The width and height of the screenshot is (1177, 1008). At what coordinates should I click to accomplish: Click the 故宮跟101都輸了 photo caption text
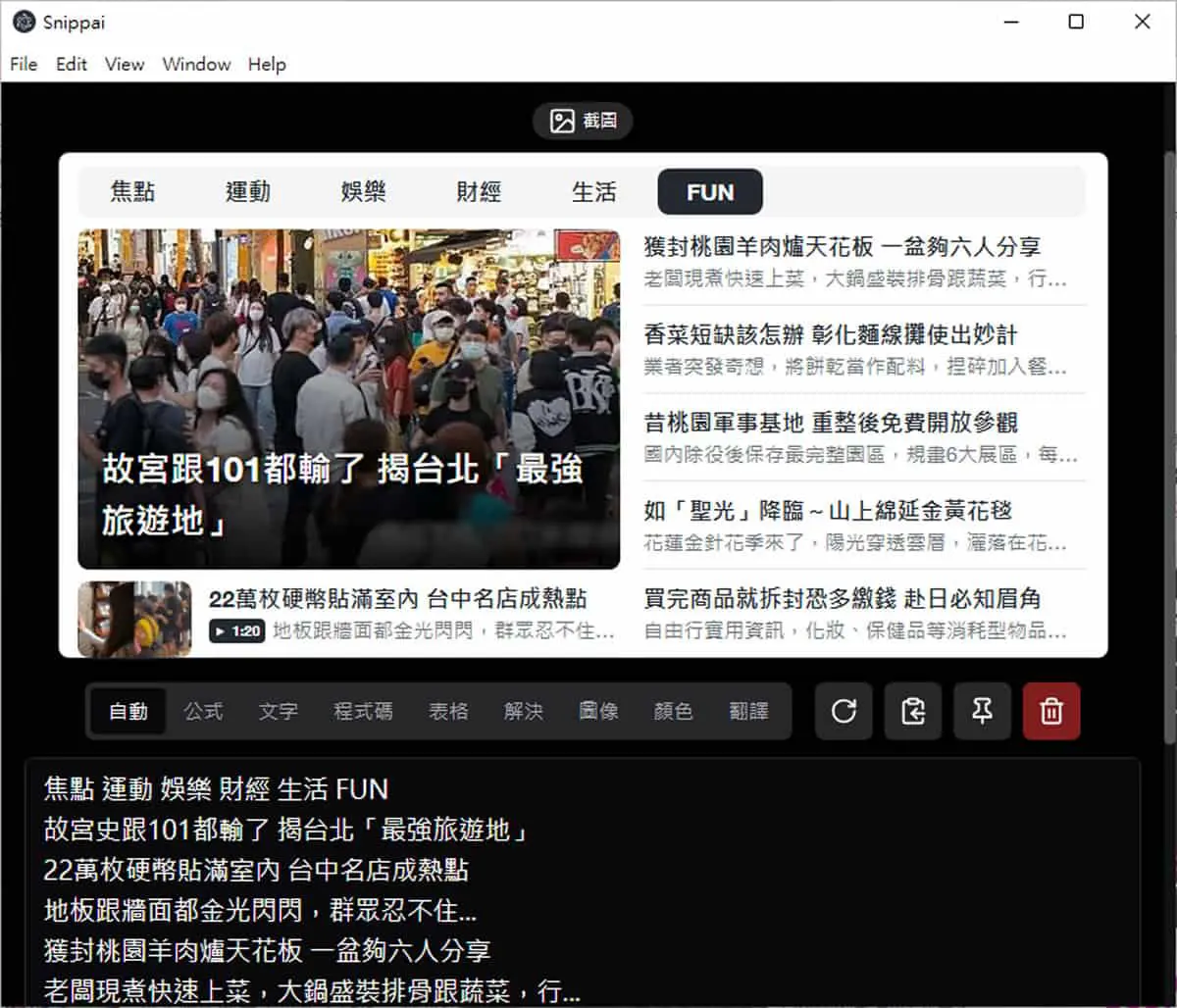tap(342, 494)
